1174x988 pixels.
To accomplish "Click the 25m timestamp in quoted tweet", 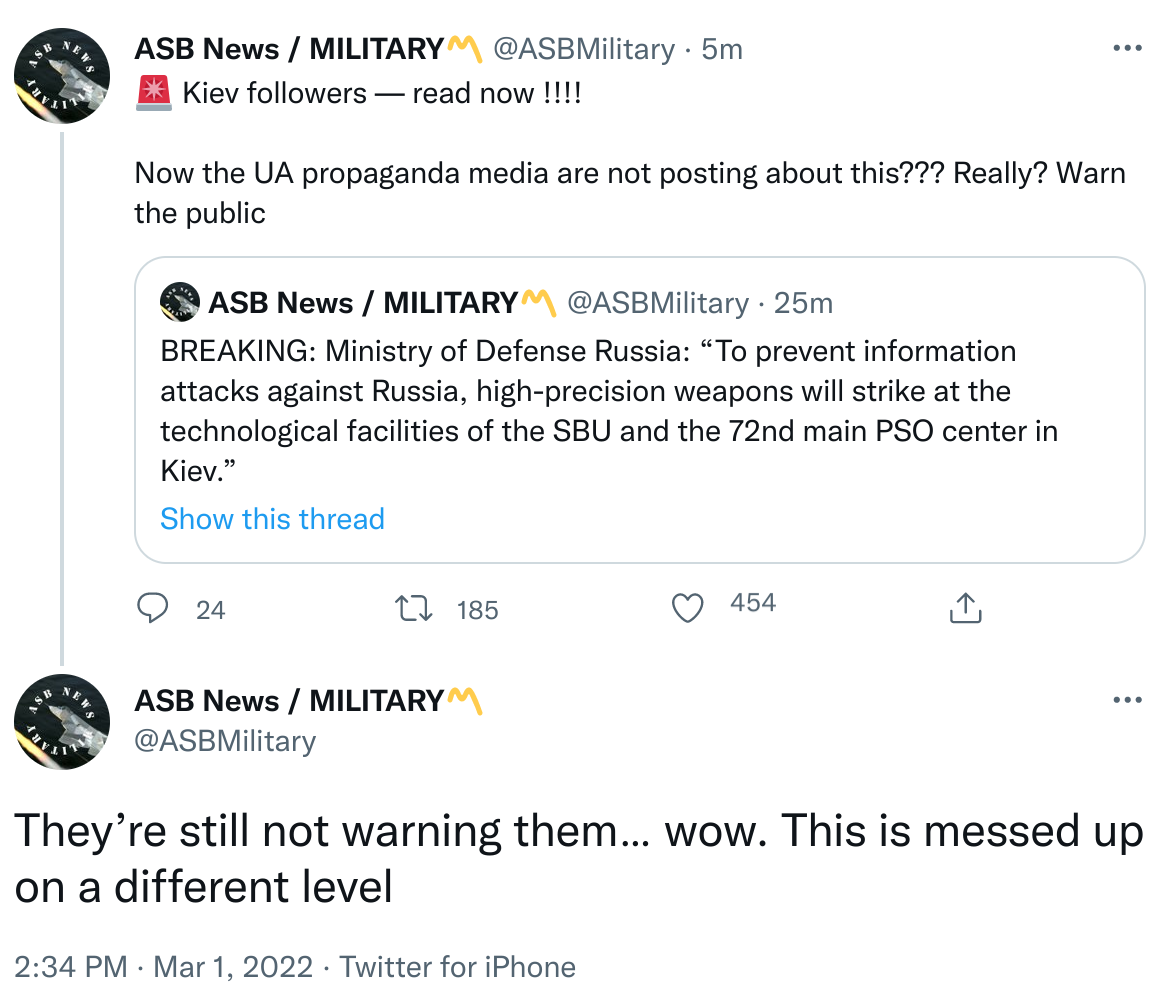I will click(803, 303).
